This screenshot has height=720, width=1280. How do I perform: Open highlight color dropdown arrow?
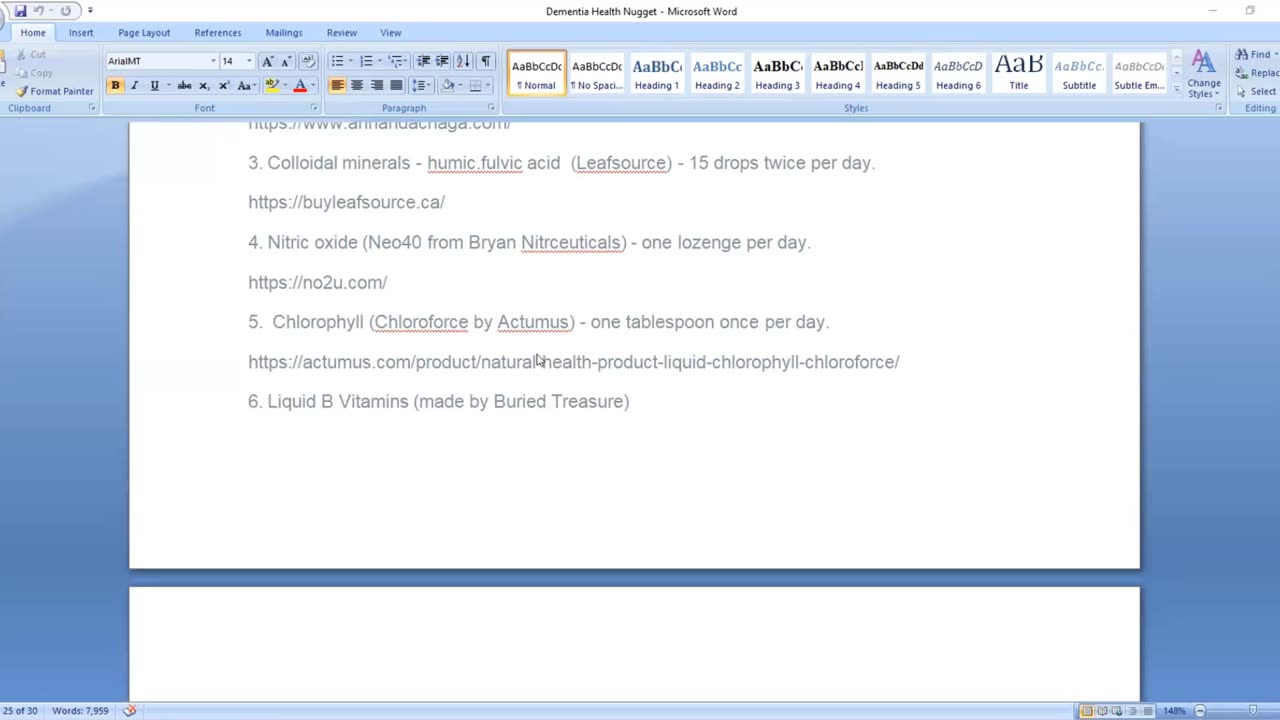[284, 86]
